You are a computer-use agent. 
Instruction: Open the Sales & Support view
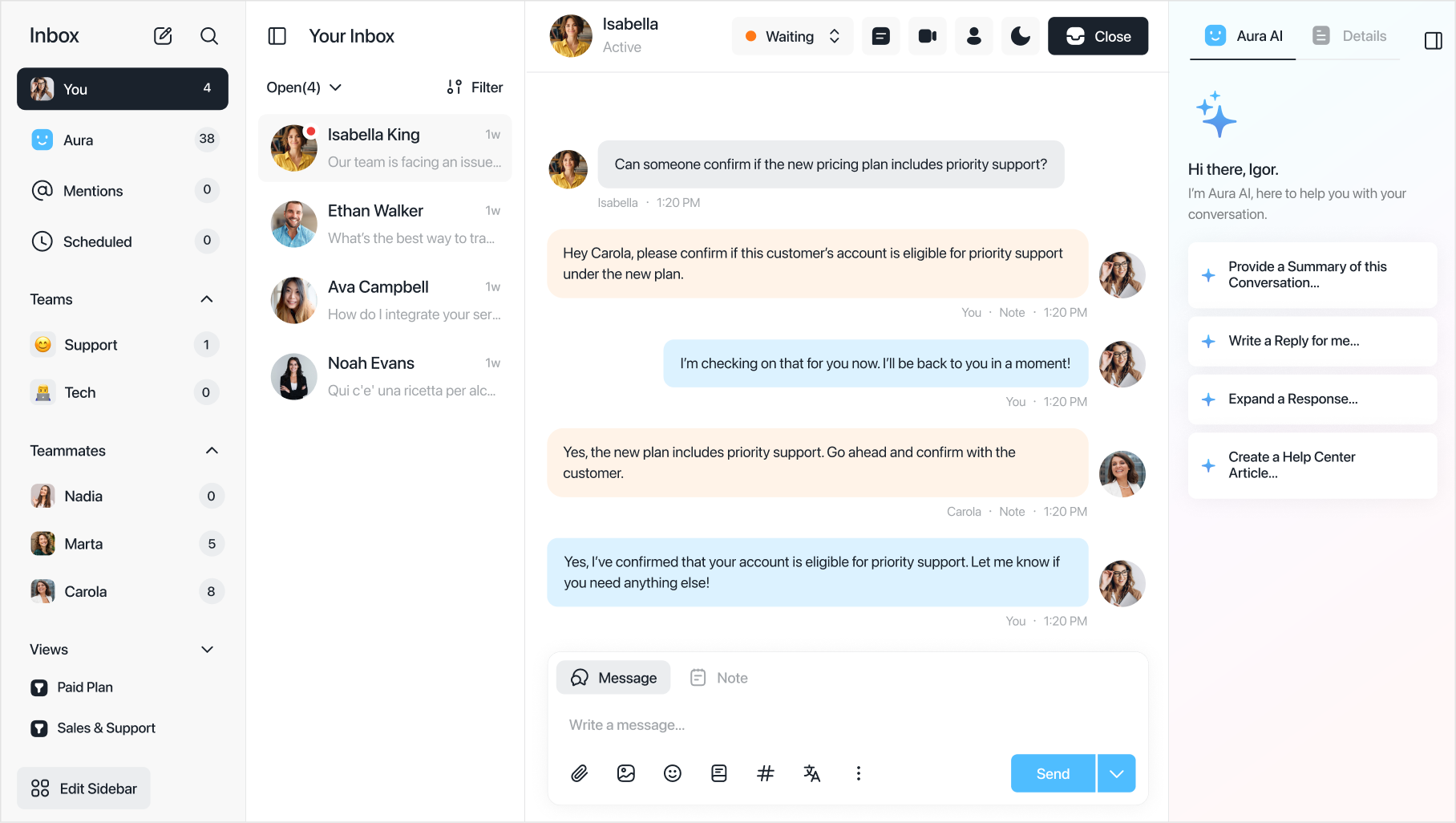(93, 728)
